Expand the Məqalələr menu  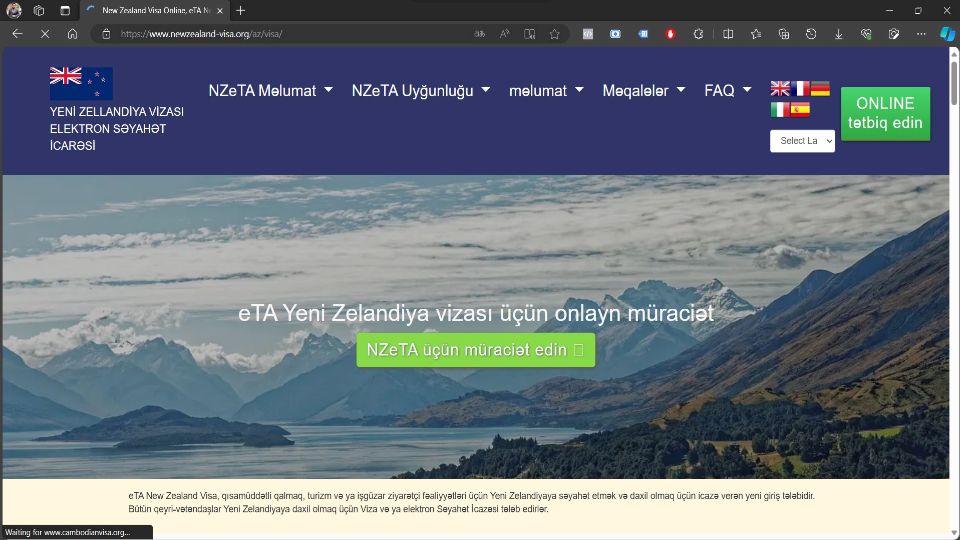click(643, 91)
